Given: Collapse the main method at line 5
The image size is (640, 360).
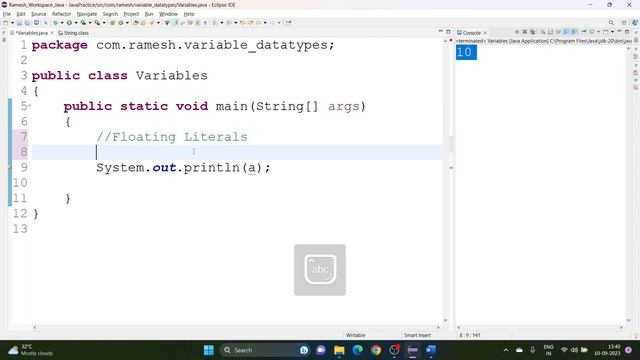Looking at the screenshot, I should coord(29,106).
